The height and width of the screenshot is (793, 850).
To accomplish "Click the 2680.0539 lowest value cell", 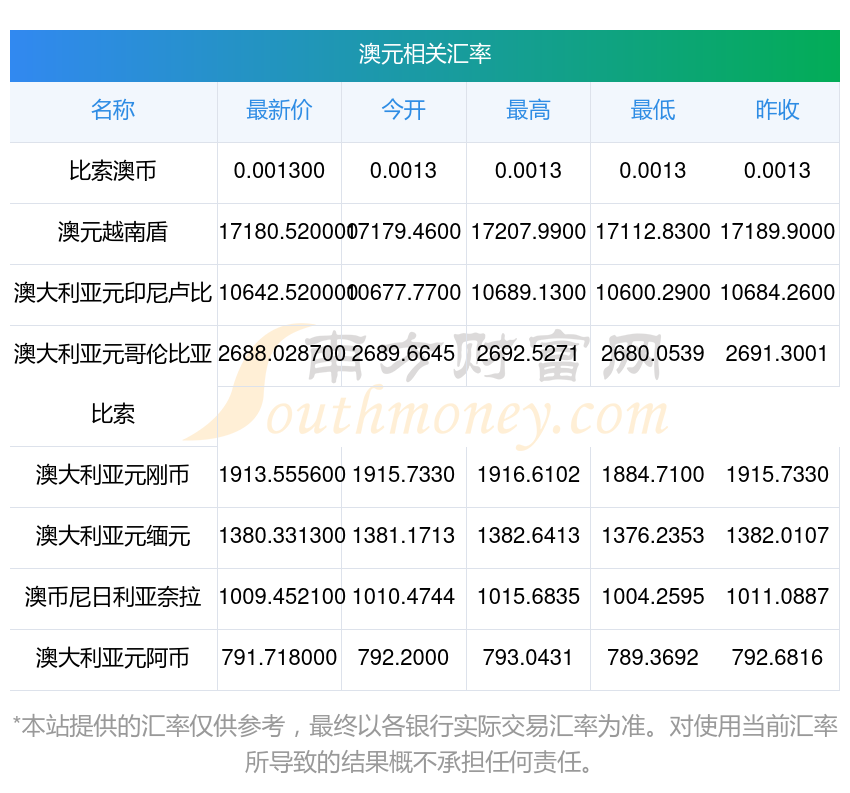I will [x=653, y=354].
